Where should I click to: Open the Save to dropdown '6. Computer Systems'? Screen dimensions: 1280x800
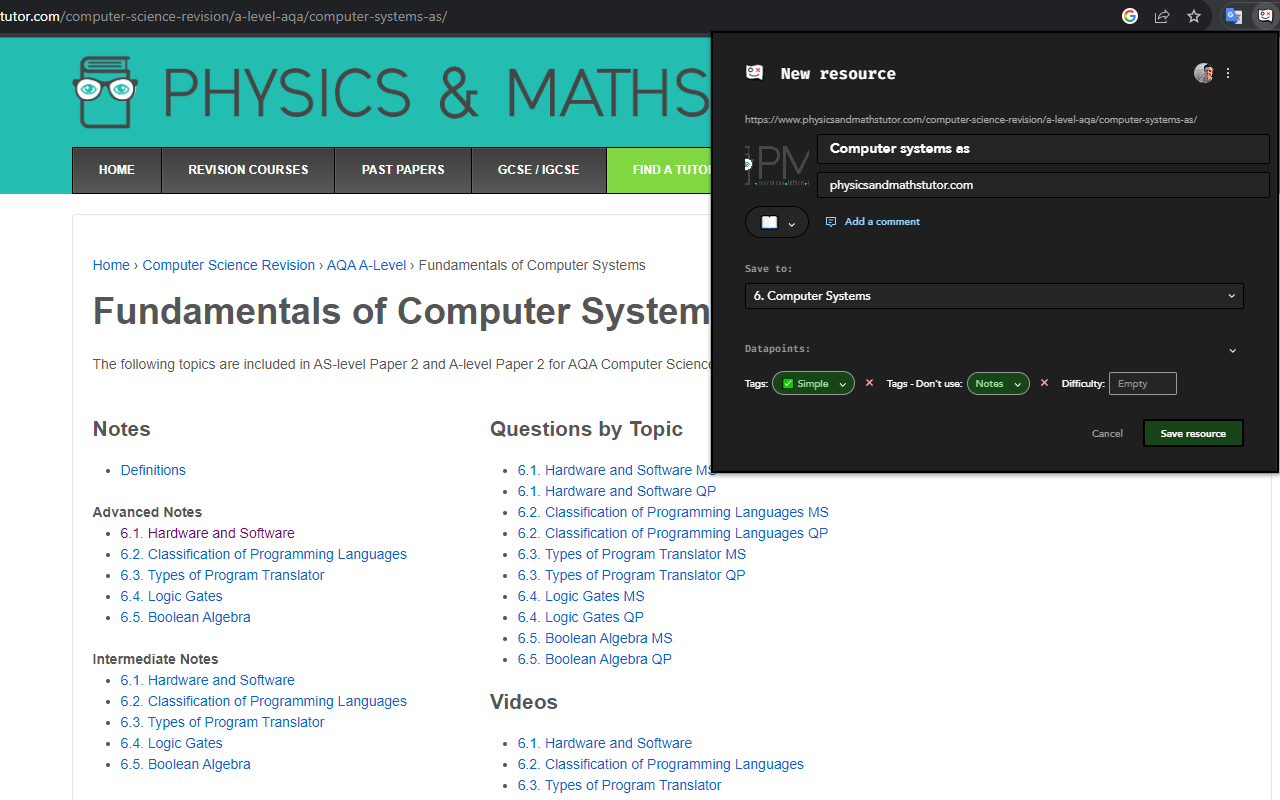click(994, 296)
